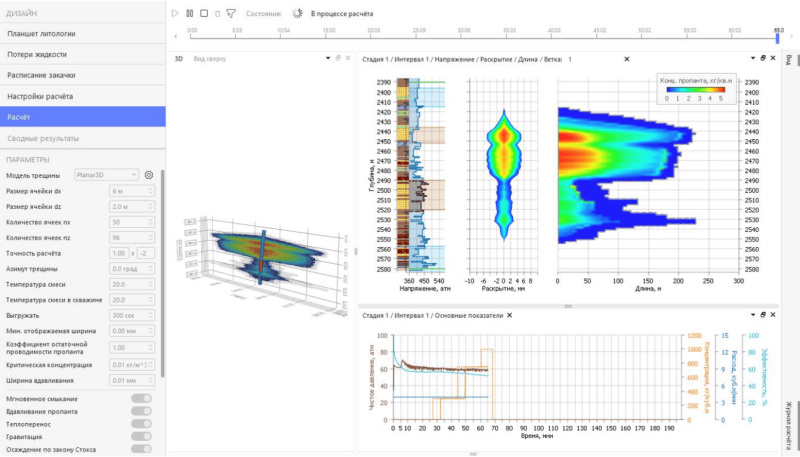The height and width of the screenshot is (457, 800).
Task: Toggle the Гравитация switch
Action: coord(142,436)
